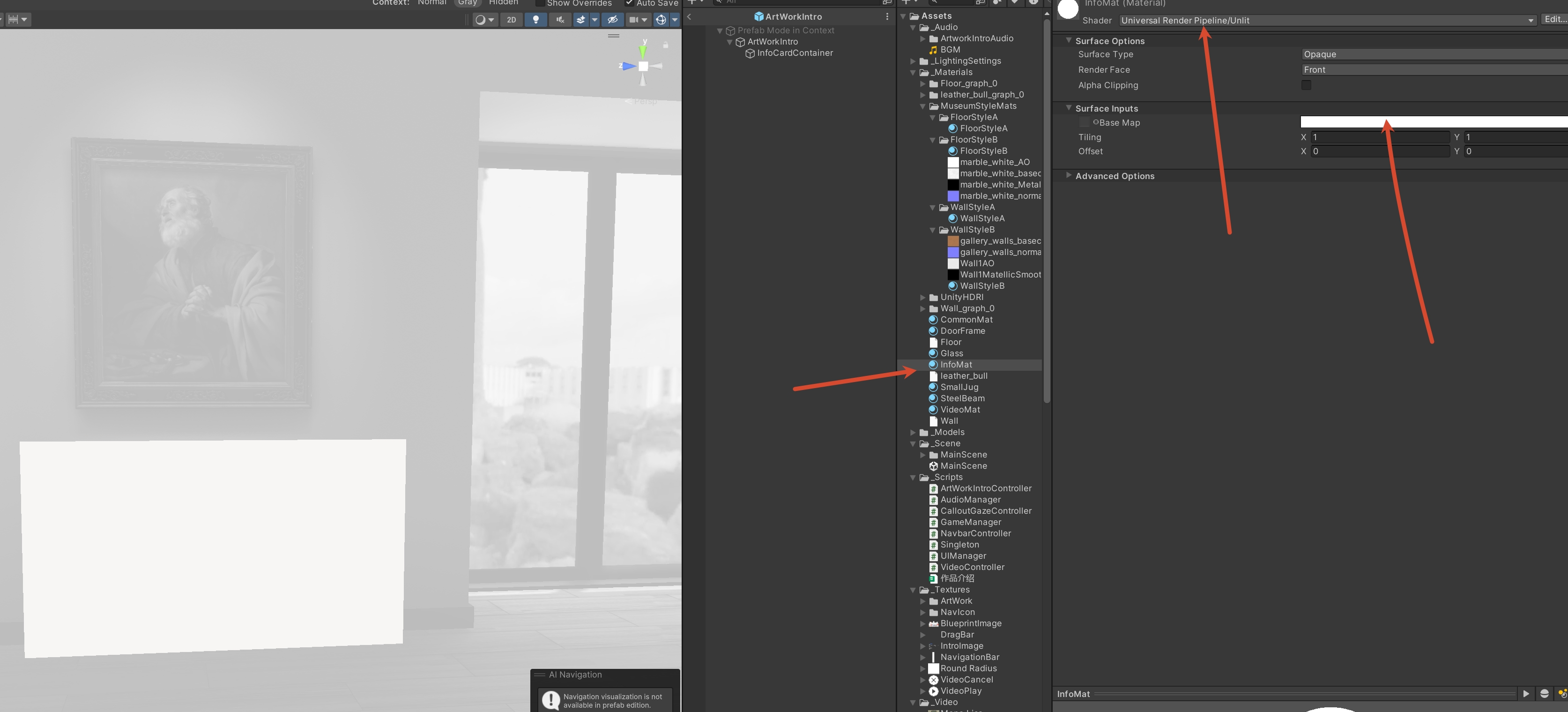Select the InfoMat material in Project
This screenshot has height=712, width=1568.
[956, 365]
